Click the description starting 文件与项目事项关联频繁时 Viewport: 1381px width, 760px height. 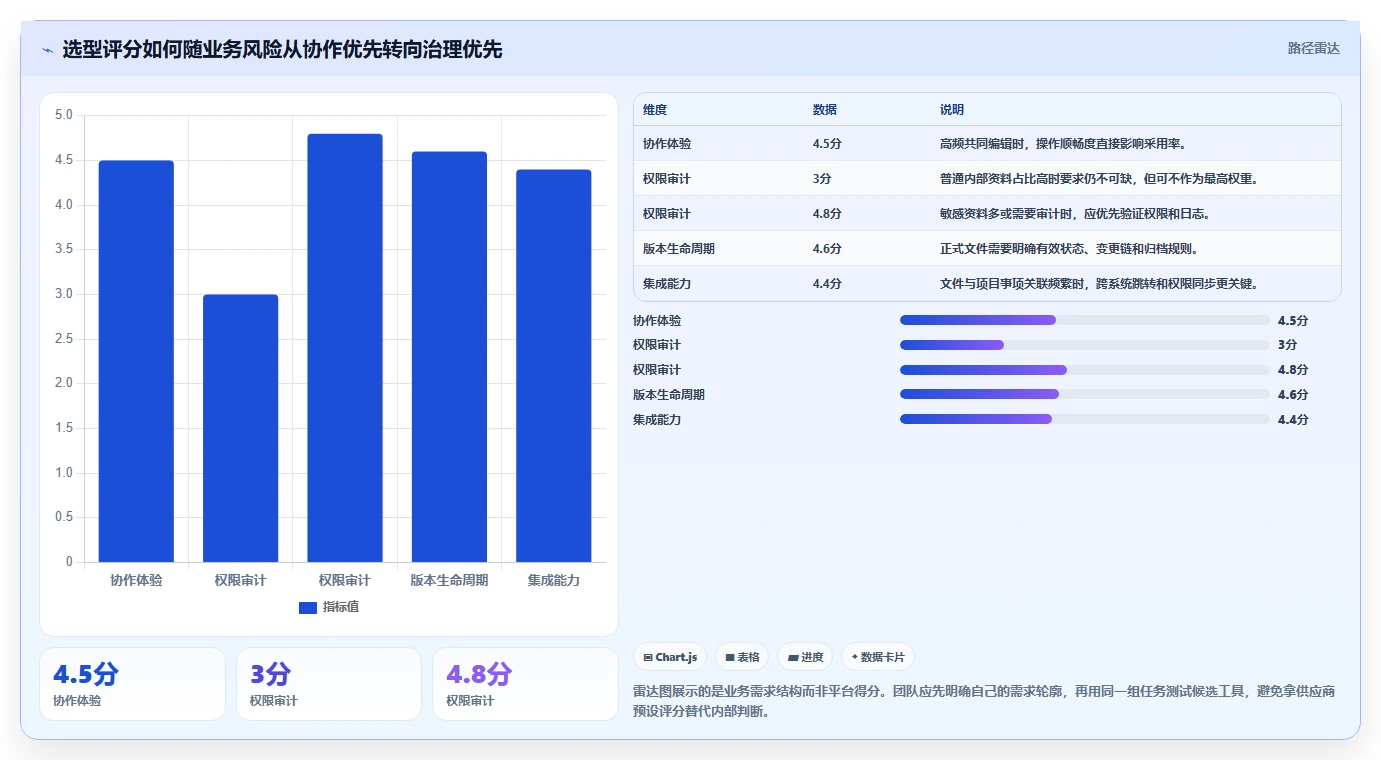coord(1099,284)
